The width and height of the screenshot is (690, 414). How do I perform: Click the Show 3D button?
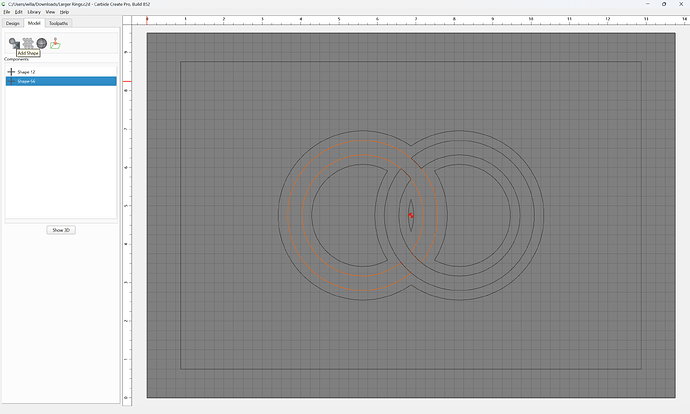coord(61,230)
